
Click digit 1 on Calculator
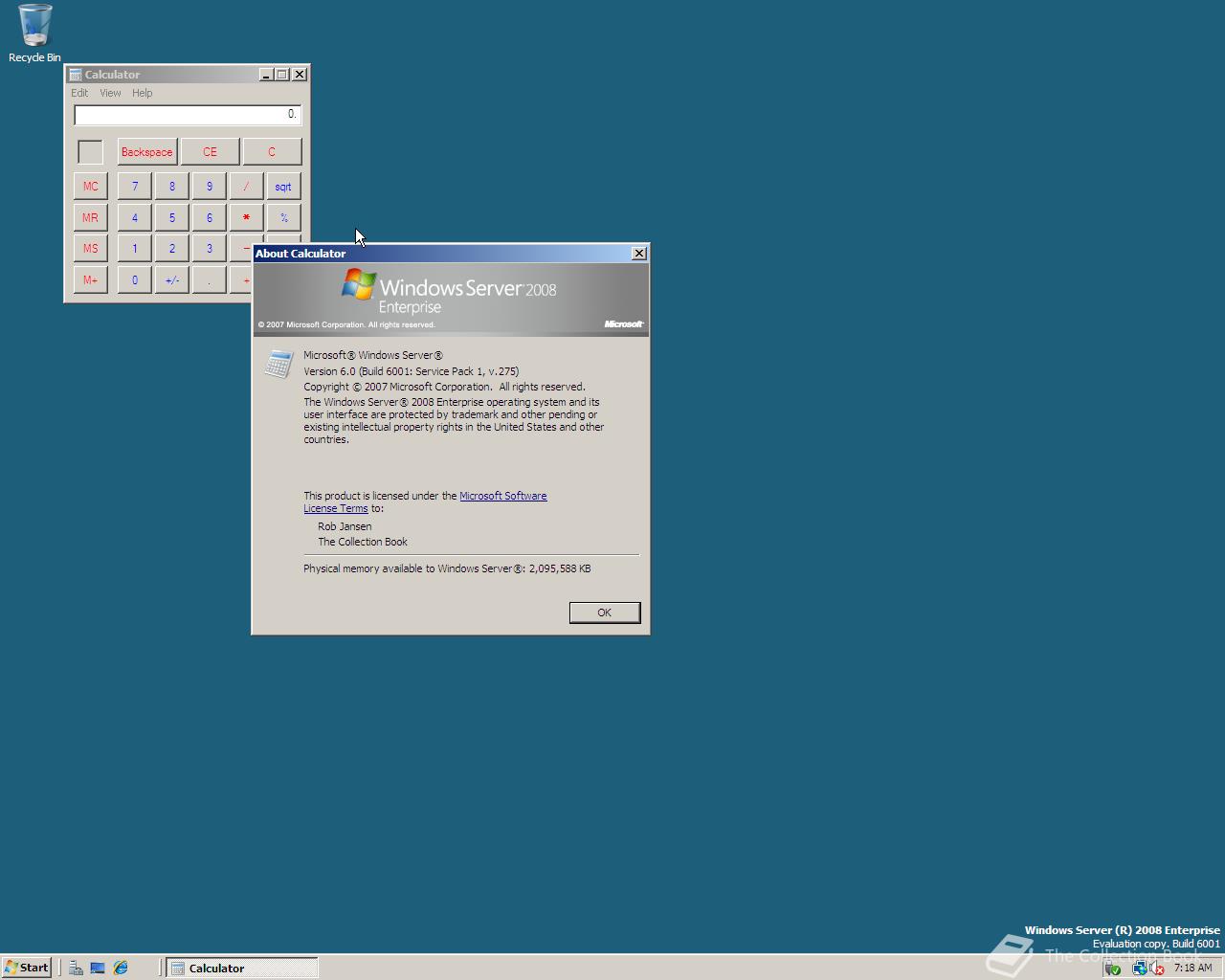pyautogui.click(x=135, y=248)
